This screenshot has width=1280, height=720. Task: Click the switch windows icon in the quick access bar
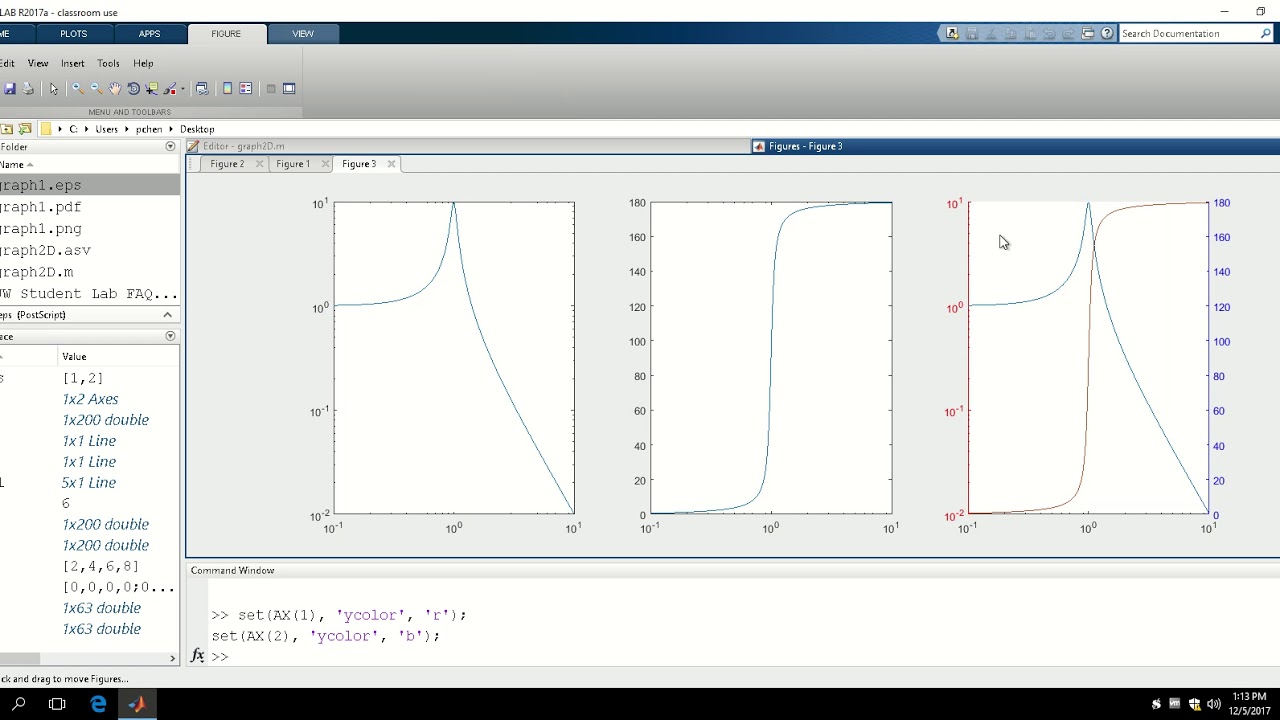click(x=1088, y=33)
